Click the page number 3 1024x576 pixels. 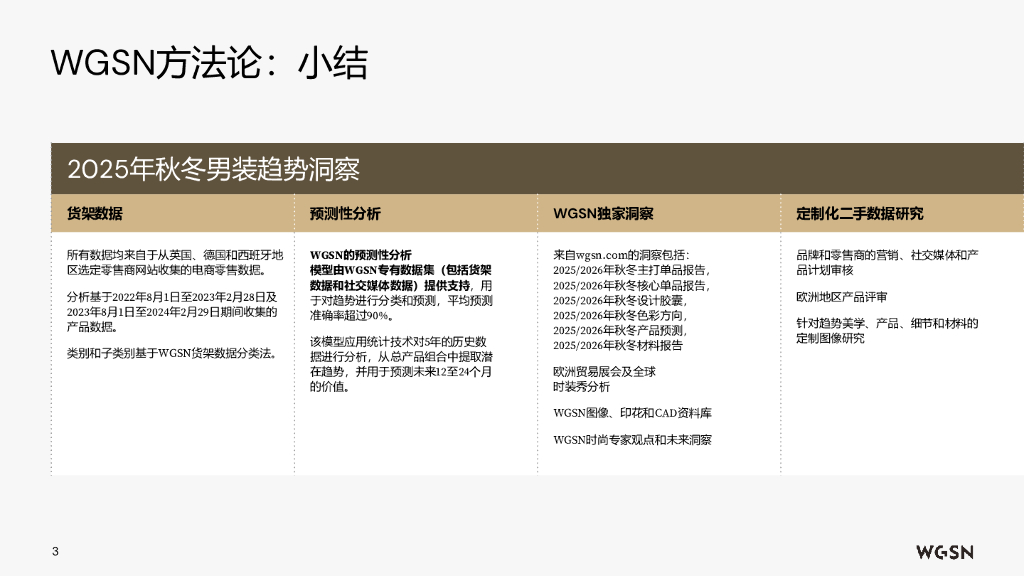point(56,551)
